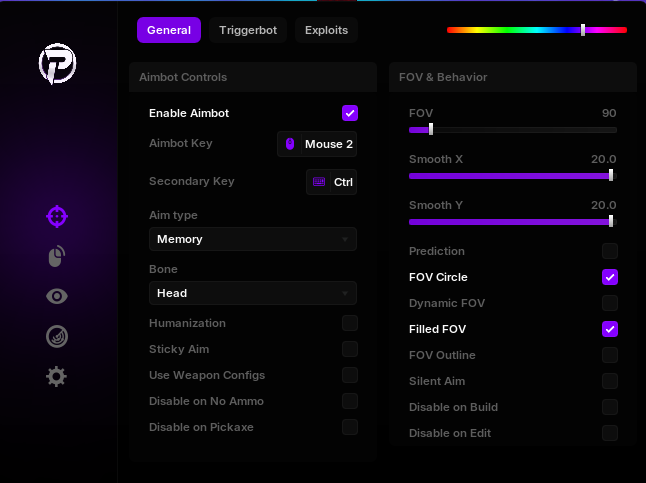This screenshot has height=483, width=646.
Task: Click the Ctrl secondary key bind button
Action: click(331, 182)
